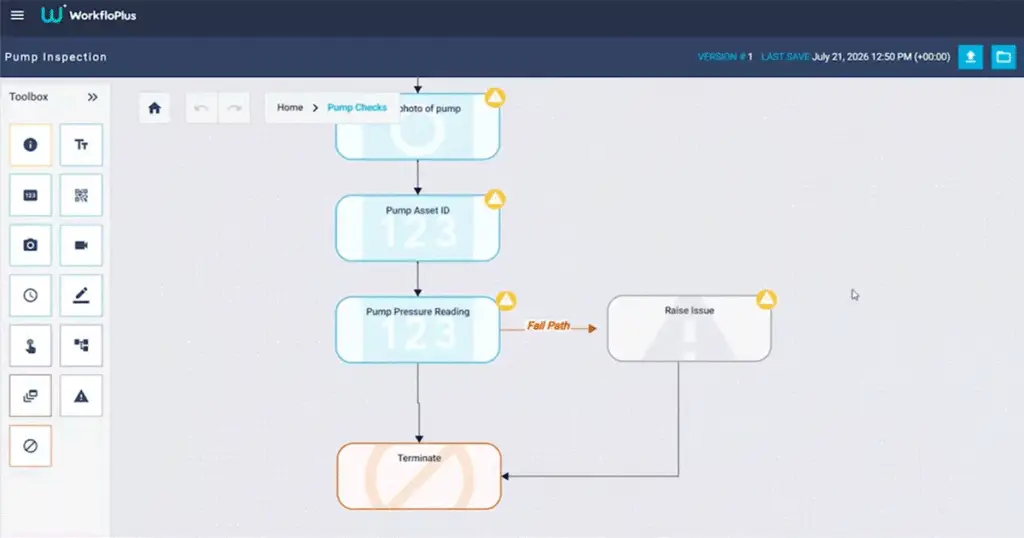The height and width of the screenshot is (538, 1024).
Task: Select the Date/time clock tool
Action: (x=30, y=296)
